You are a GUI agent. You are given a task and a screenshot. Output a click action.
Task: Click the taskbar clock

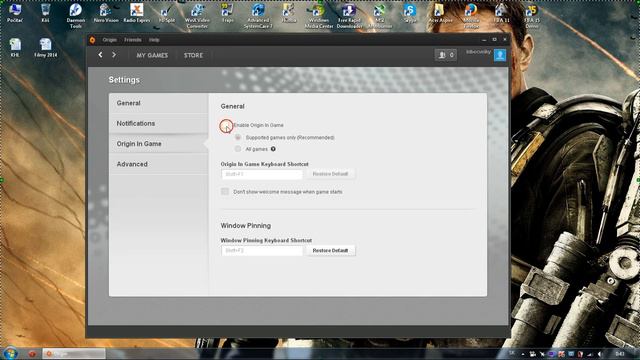point(620,354)
